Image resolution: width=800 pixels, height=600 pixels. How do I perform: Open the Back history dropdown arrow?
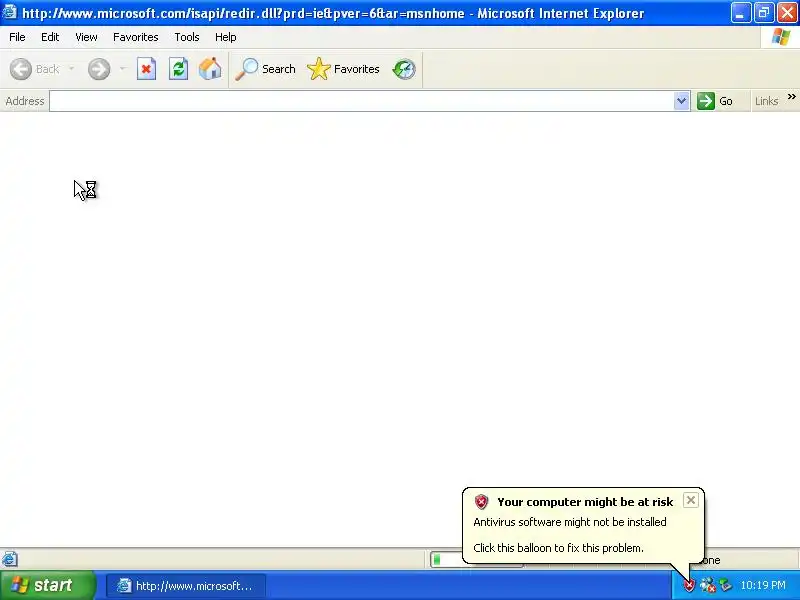(x=71, y=69)
